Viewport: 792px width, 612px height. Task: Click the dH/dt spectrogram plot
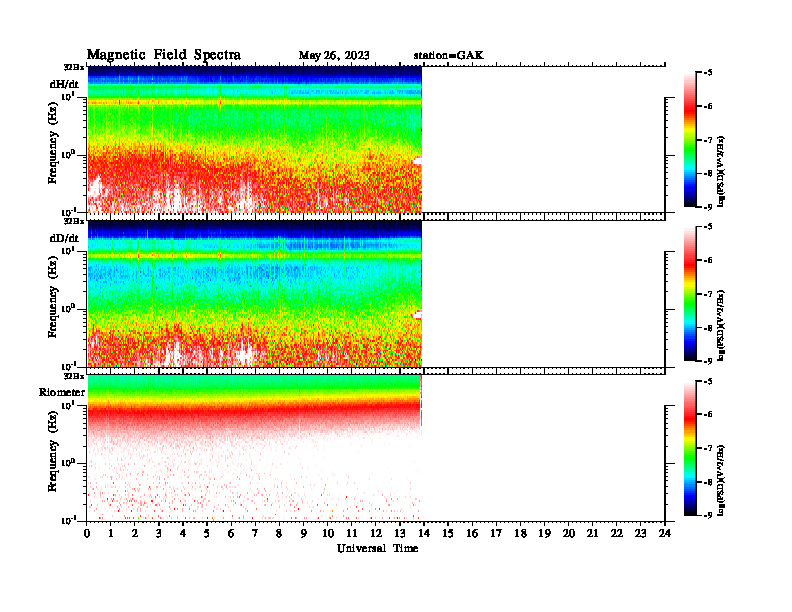click(x=255, y=139)
